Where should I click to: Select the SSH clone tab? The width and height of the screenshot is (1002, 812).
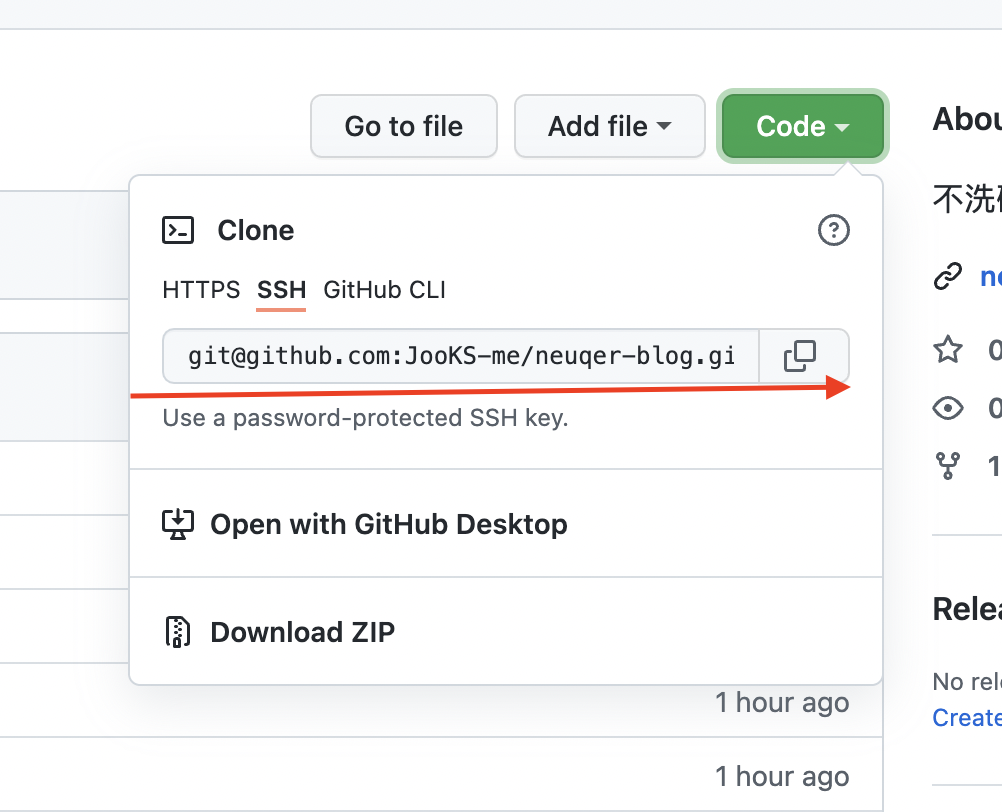tap(281, 290)
